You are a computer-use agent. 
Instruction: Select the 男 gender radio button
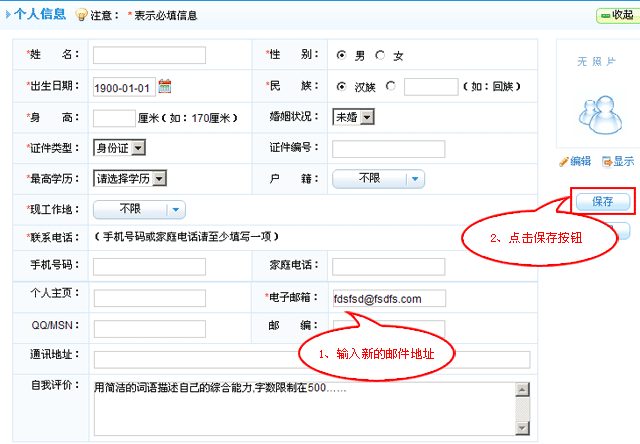click(x=342, y=55)
